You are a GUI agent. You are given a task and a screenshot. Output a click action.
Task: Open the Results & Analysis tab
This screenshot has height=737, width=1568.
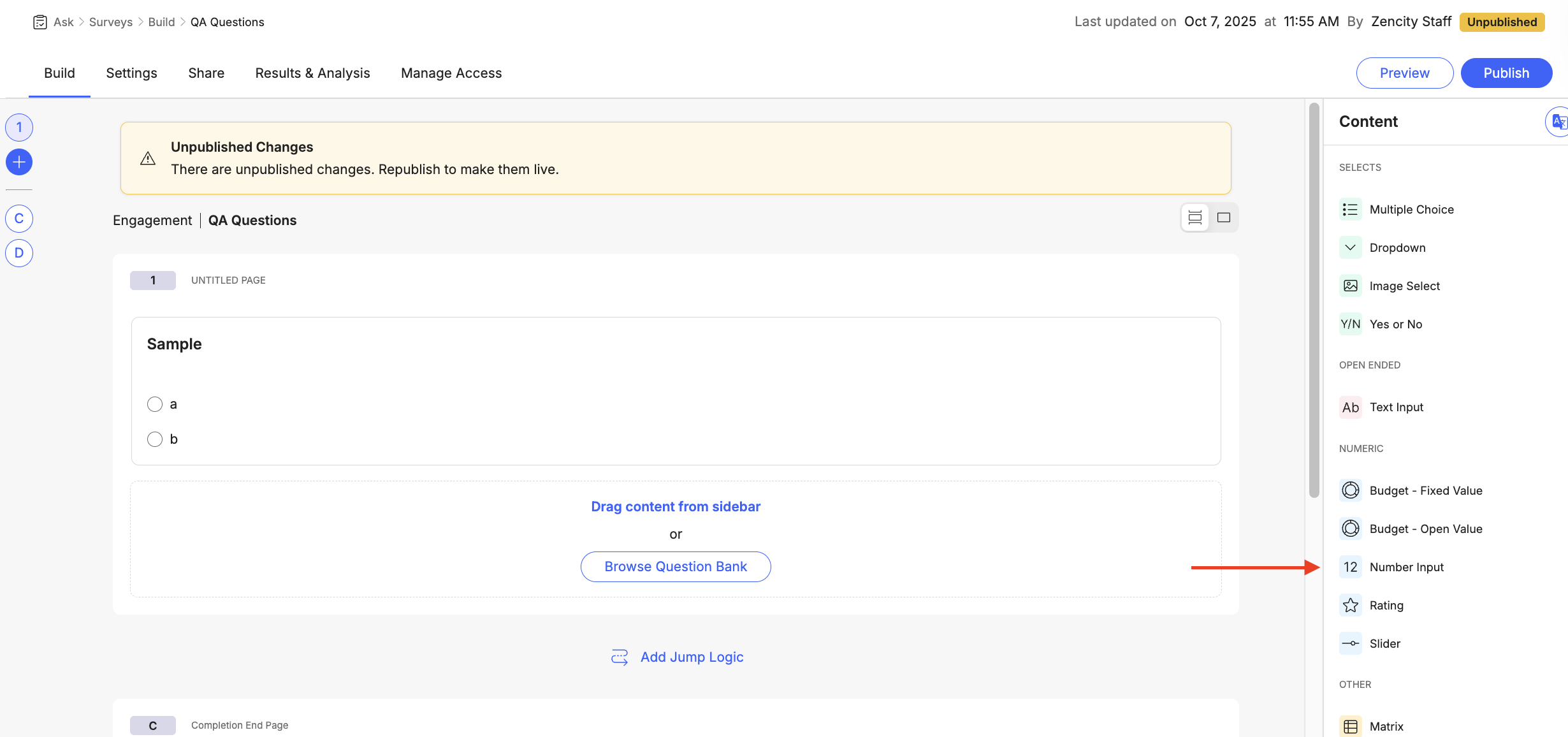(x=312, y=73)
